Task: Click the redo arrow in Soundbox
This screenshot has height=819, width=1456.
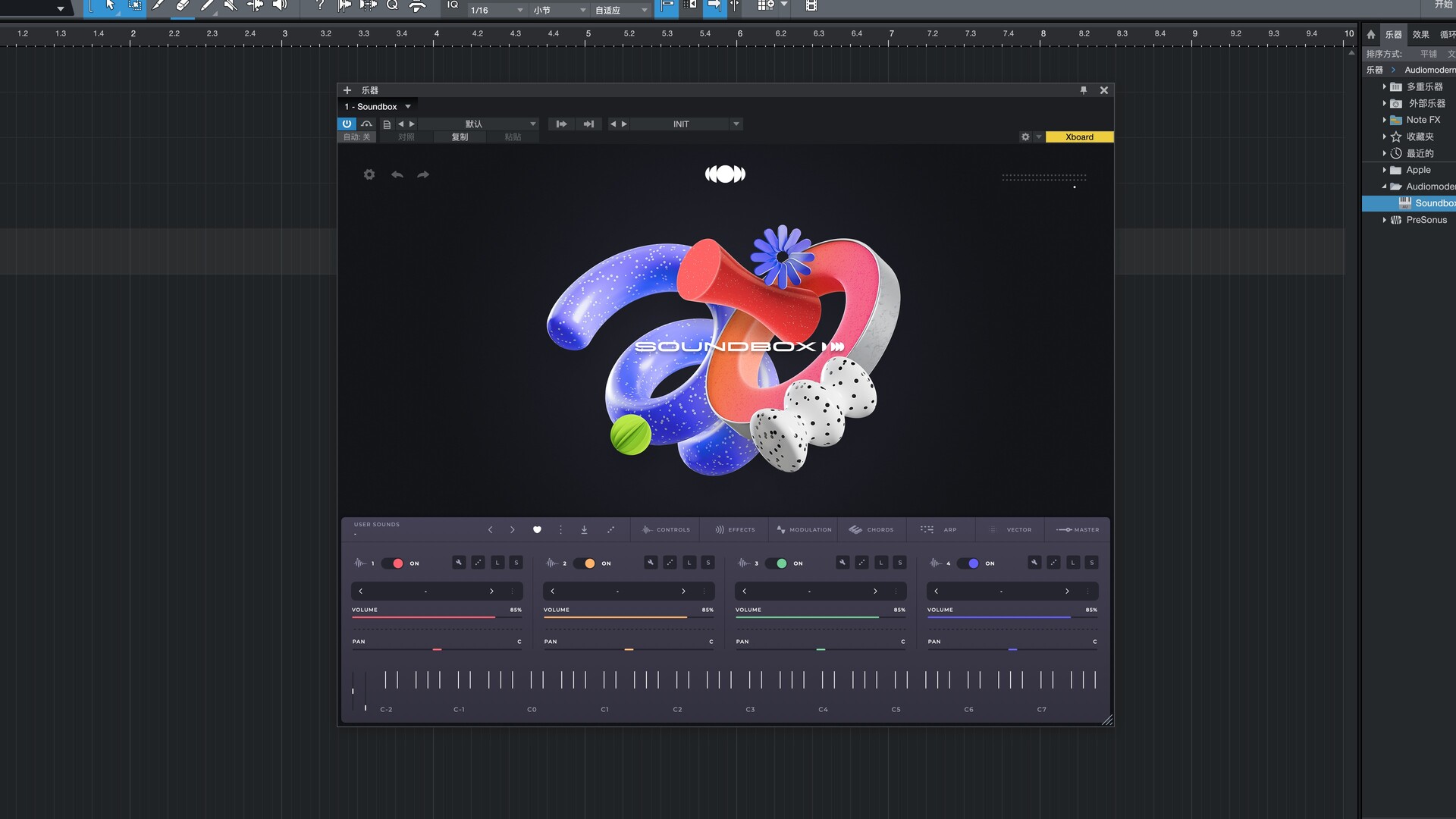Action: coord(423,174)
